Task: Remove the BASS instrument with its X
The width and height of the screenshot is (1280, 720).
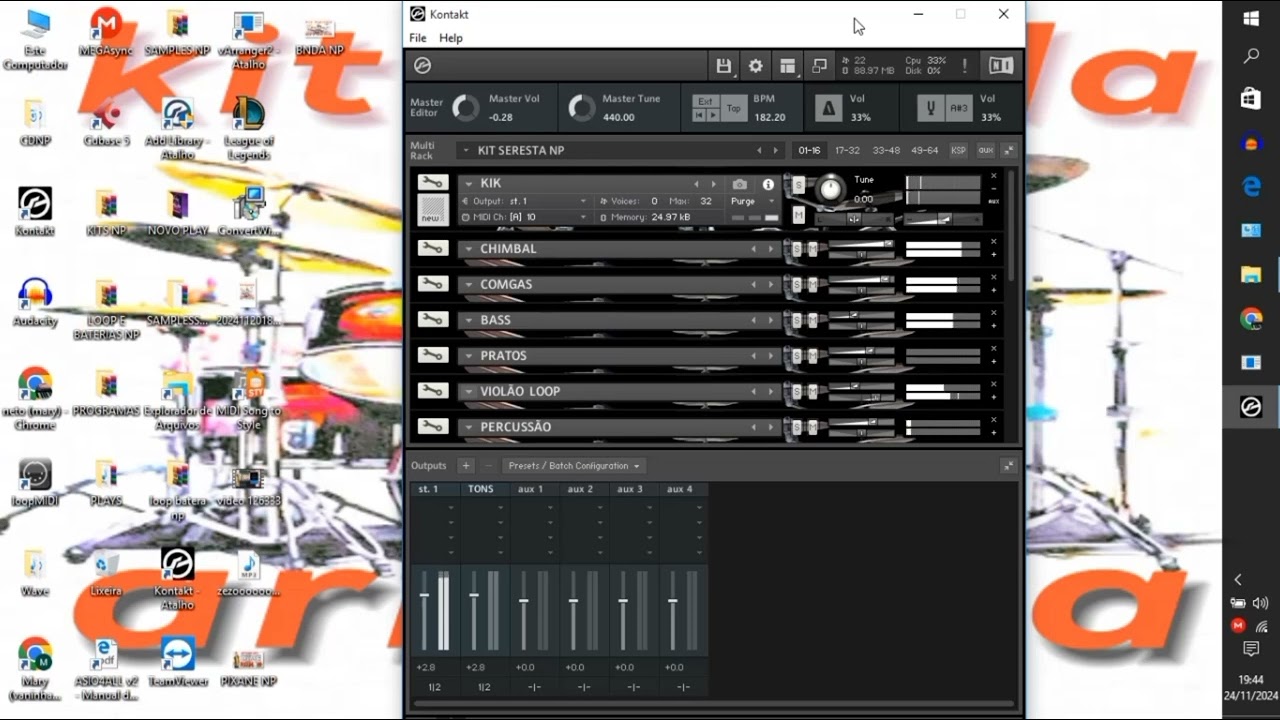Action: (x=994, y=313)
